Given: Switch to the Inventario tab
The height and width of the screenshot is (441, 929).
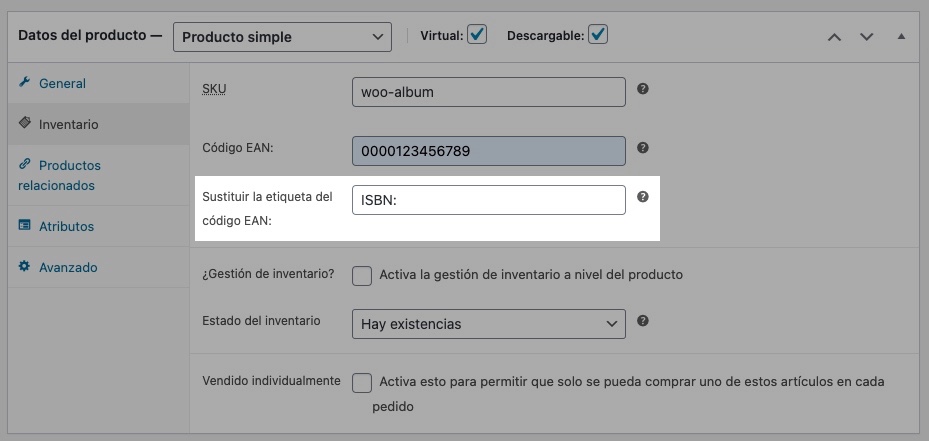Looking at the screenshot, I should click(68, 125).
